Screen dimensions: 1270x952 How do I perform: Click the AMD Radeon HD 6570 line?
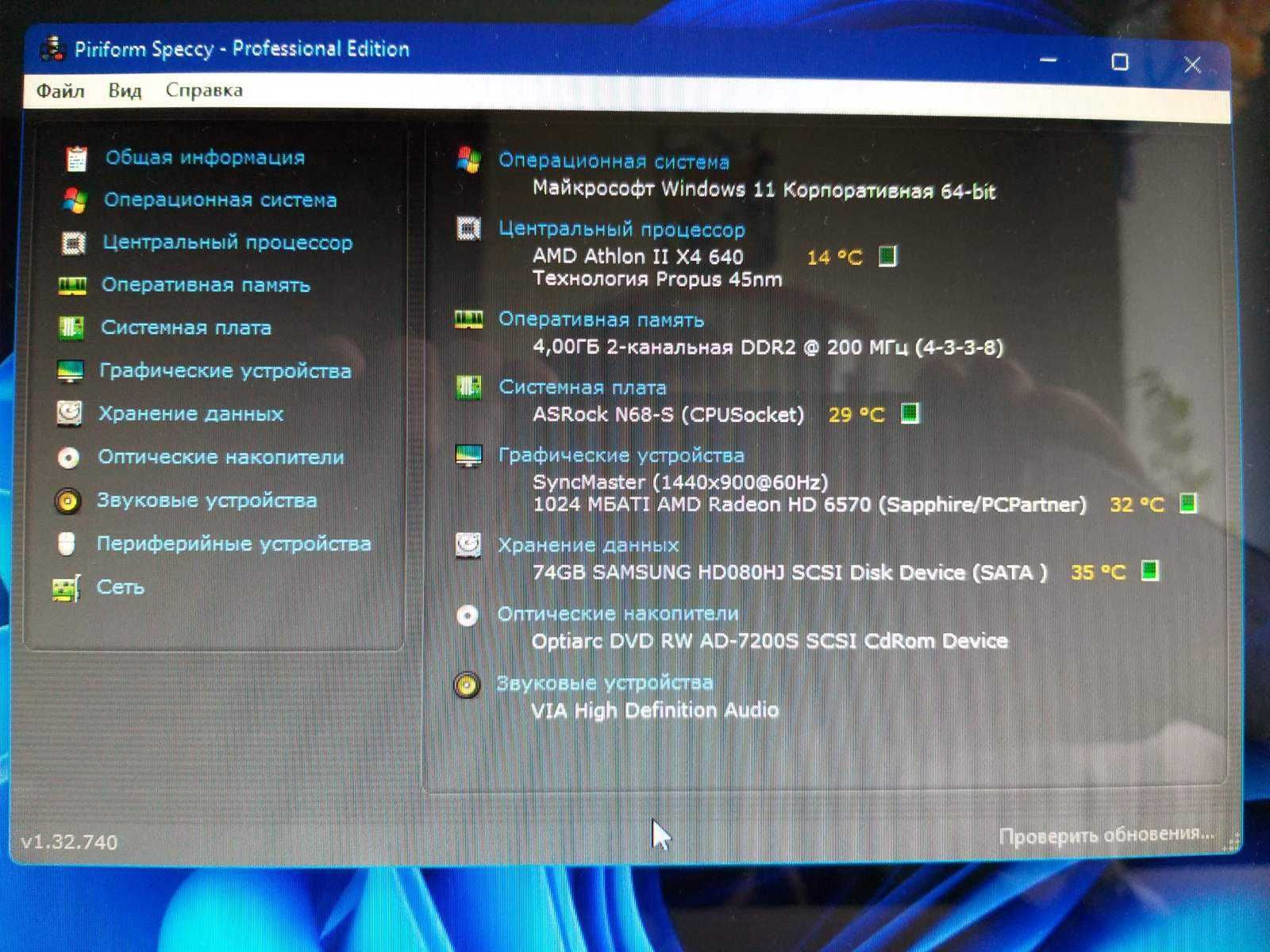pos(809,505)
